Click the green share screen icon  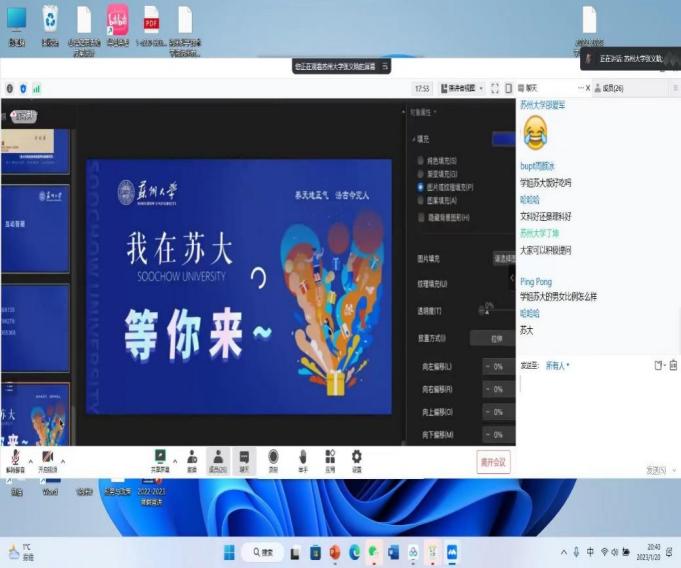coord(159,456)
